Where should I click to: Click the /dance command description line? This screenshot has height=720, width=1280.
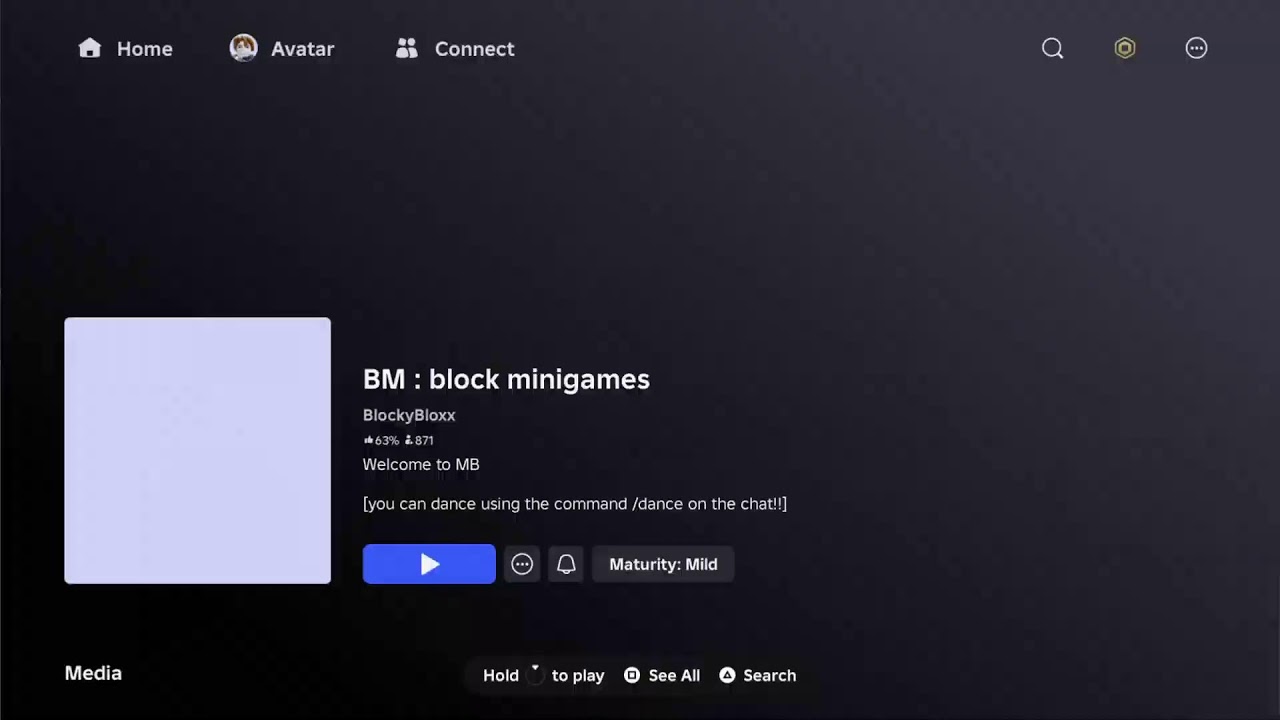(x=575, y=504)
